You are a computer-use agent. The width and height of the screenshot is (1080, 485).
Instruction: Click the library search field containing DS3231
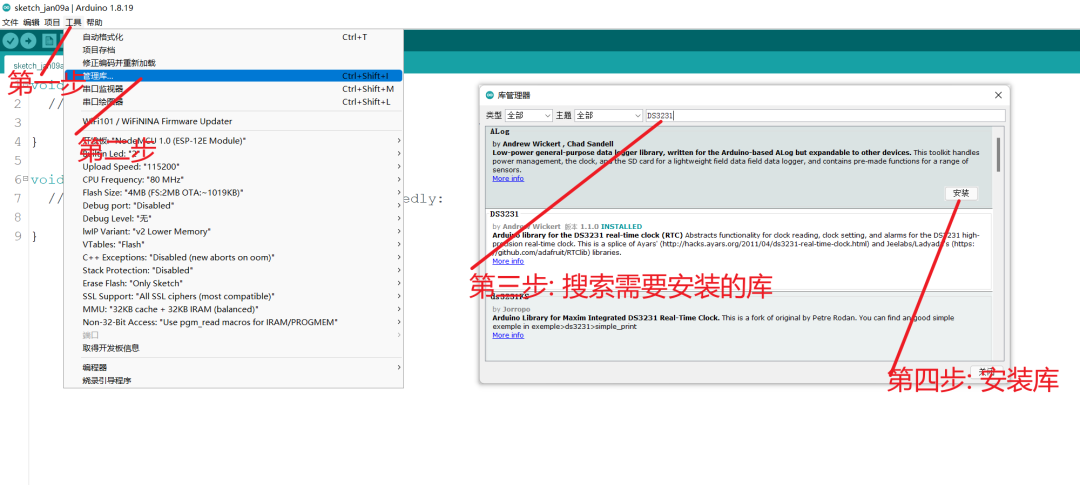(x=820, y=116)
